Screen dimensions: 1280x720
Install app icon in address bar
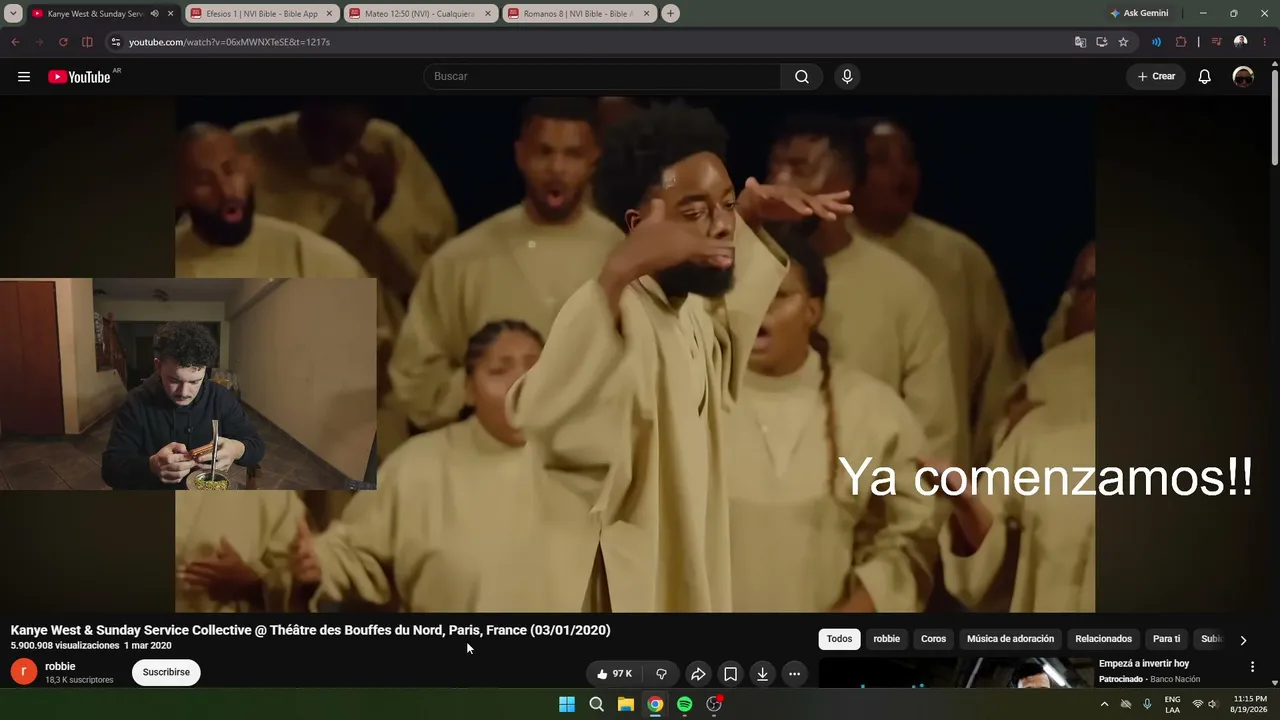(x=1102, y=42)
